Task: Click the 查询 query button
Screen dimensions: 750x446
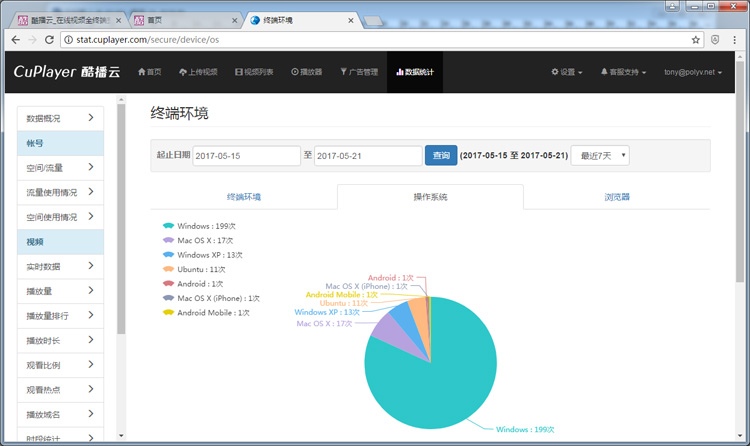Action: click(x=440, y=156)
